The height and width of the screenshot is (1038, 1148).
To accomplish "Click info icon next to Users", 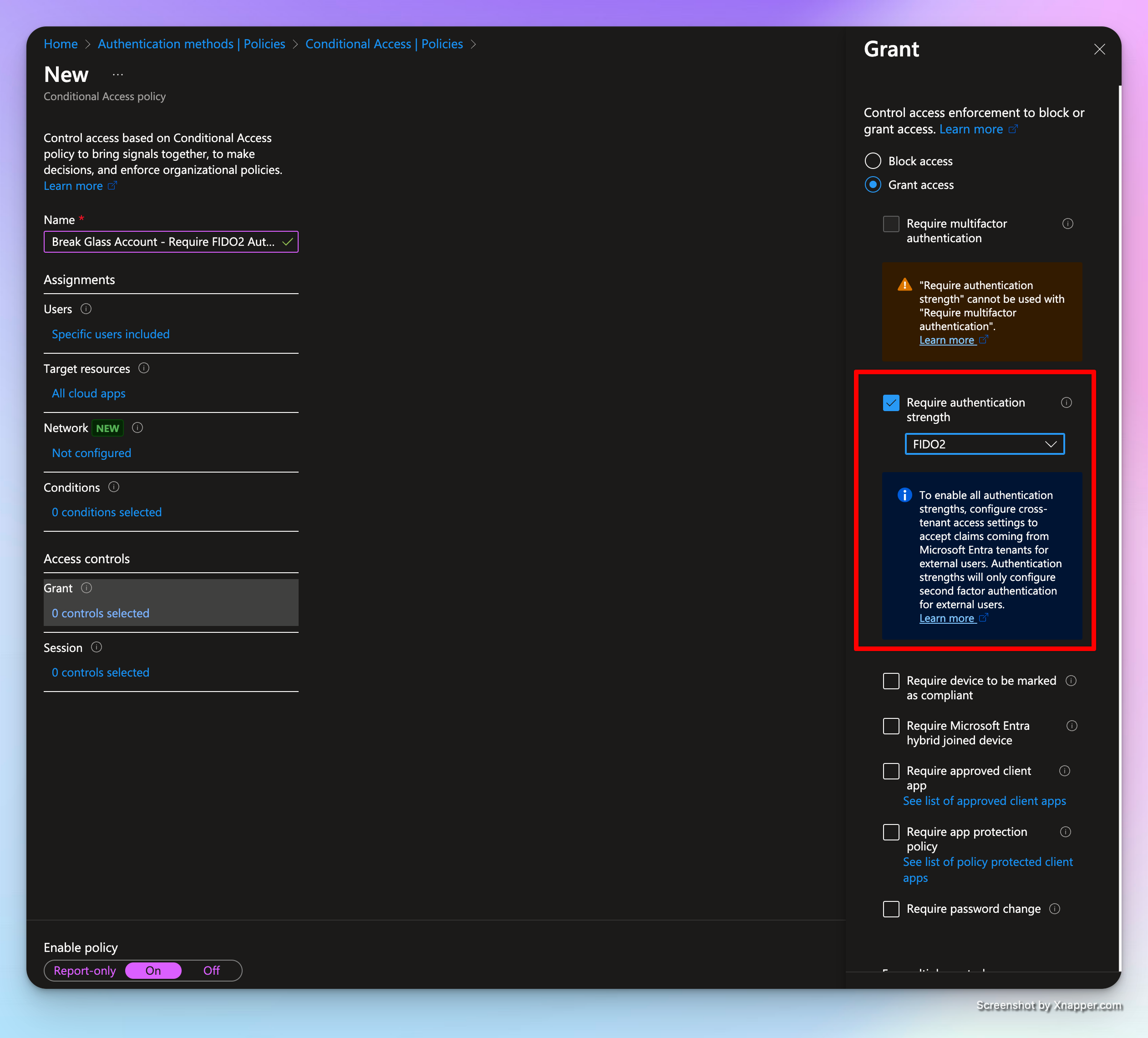I will (x=86, y=309).
